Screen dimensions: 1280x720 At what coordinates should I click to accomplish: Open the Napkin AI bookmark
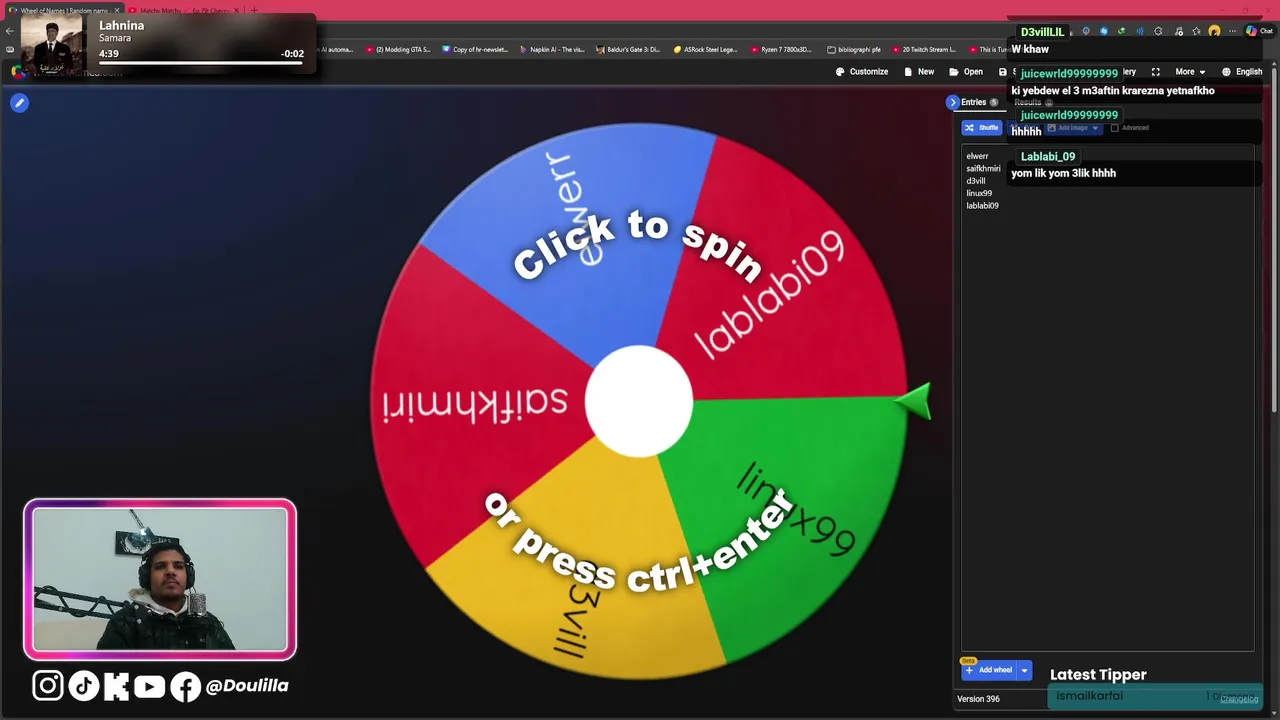coord(552,49)
